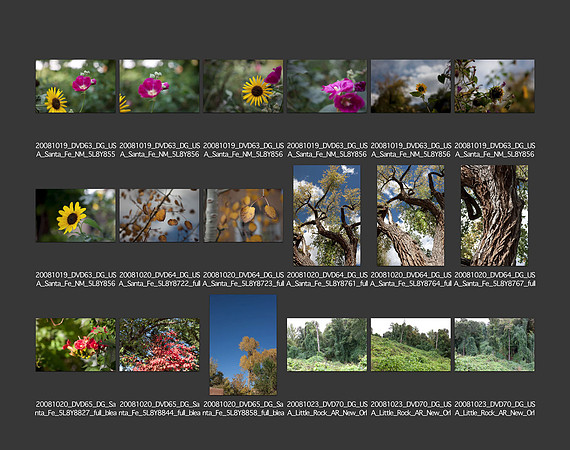
Task: Open red foliage tree thumbnail labeled 5L8Y8844
Action: click(x=159, y=345)
